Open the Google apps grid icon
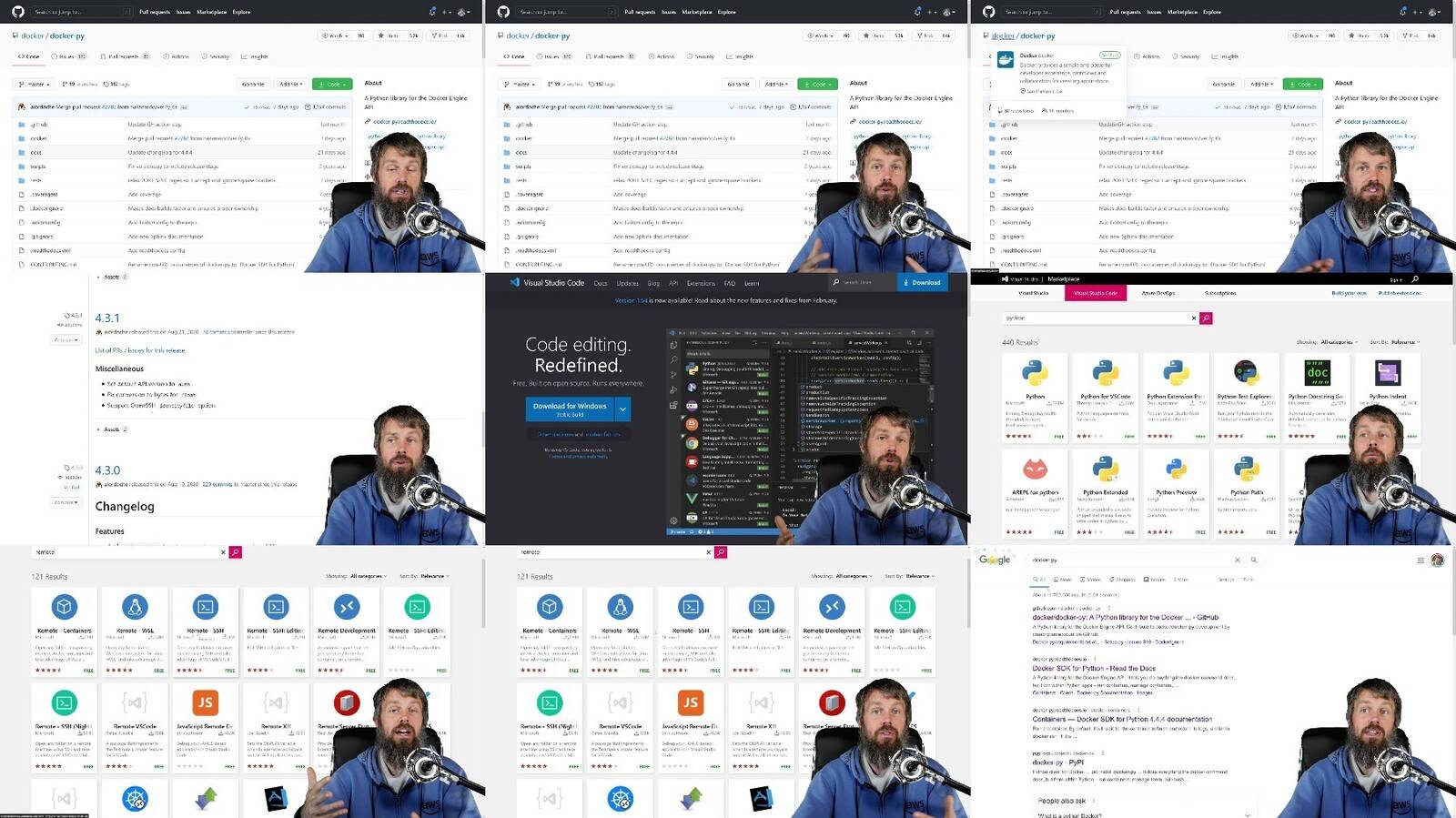This screenshot has height=818, width=1456. [1421, 560]
